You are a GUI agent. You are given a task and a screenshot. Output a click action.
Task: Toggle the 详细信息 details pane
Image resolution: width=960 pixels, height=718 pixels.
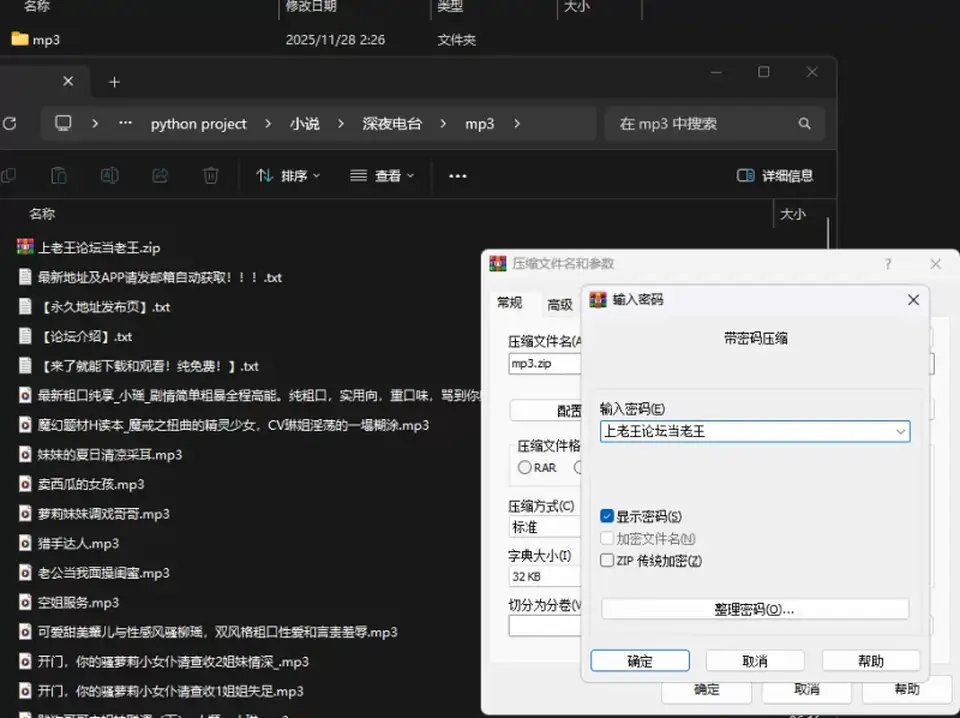[774, 176]
